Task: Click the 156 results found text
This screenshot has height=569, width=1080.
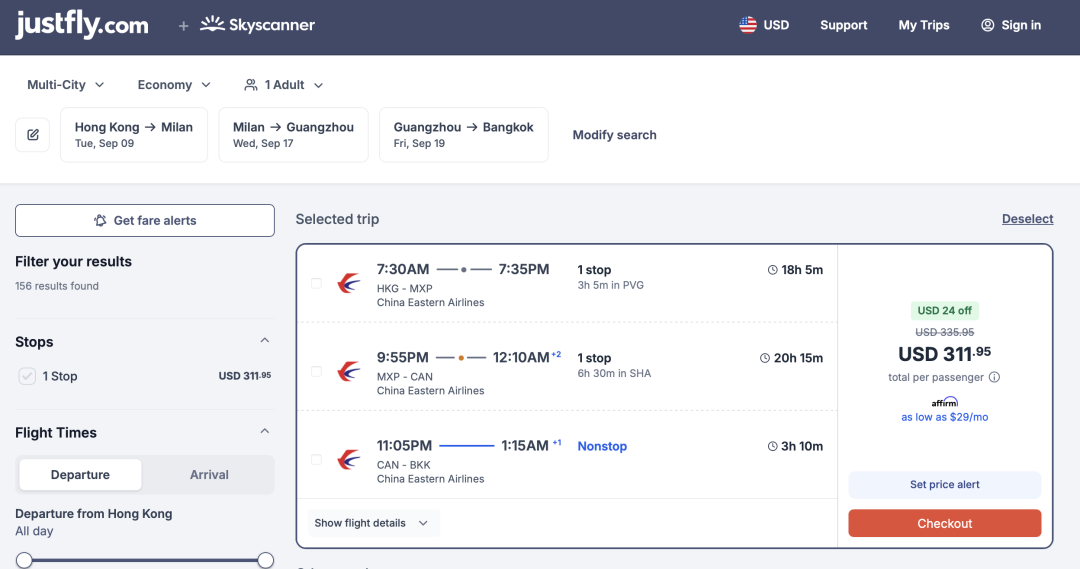Action: pyautogui.click(x=56, y=286)
